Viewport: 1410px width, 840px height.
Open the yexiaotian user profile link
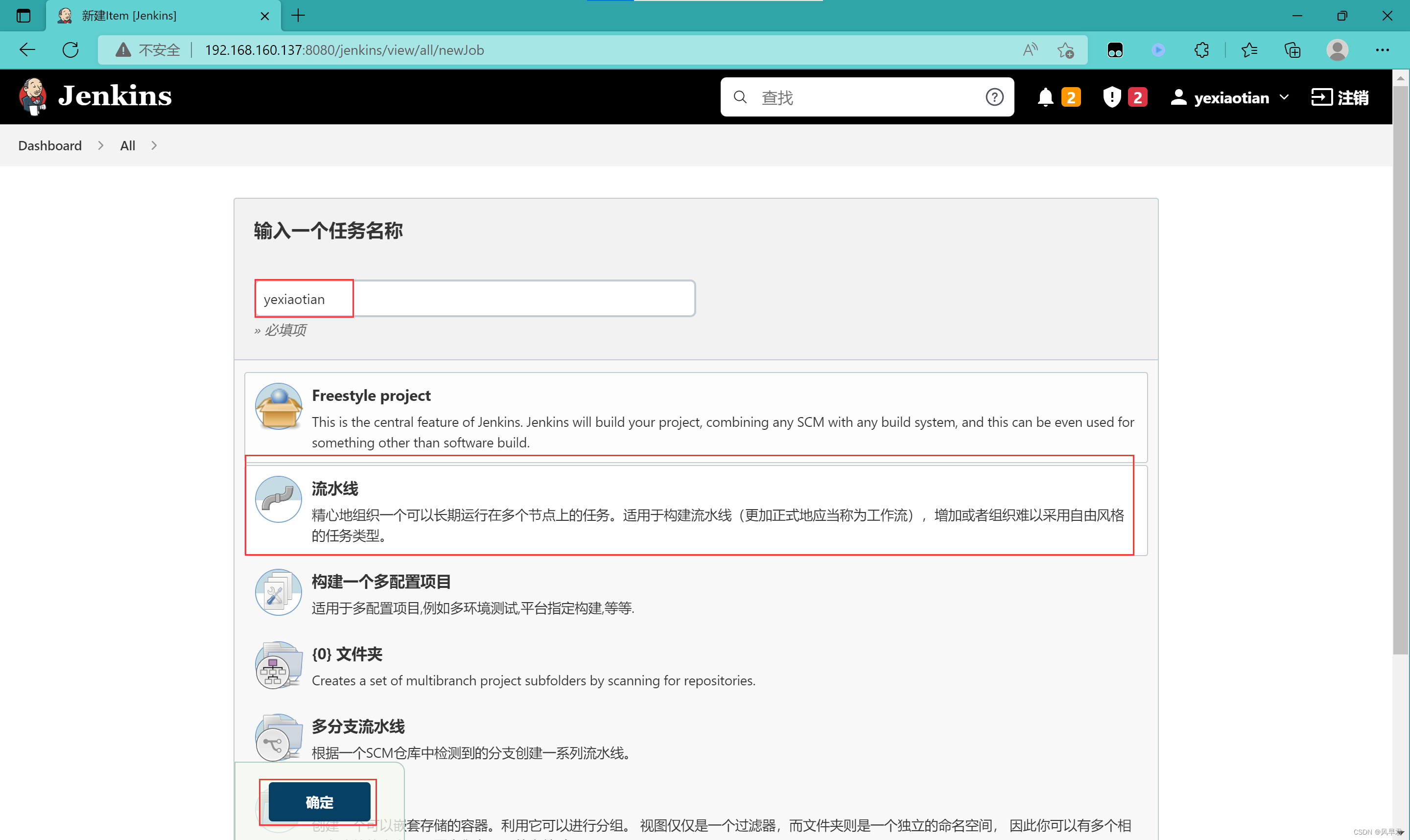coord(1220,97)
